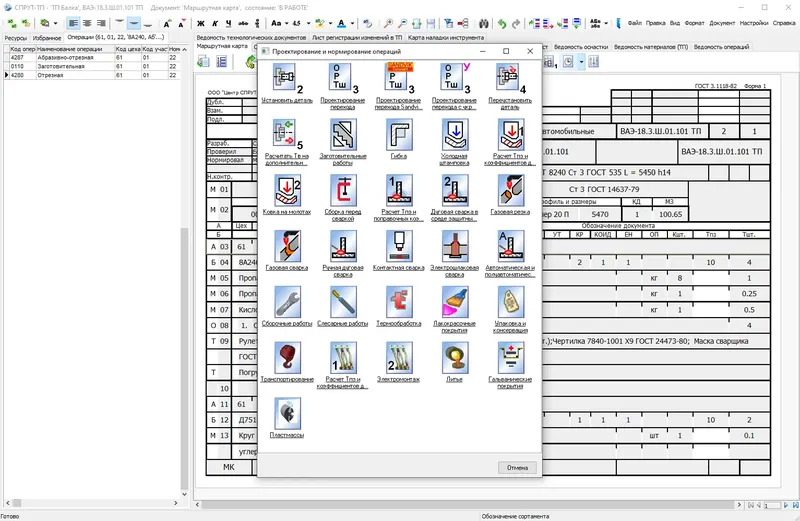Open the 'Формат' menu
800x521 pixels.
tap(694, 23)
